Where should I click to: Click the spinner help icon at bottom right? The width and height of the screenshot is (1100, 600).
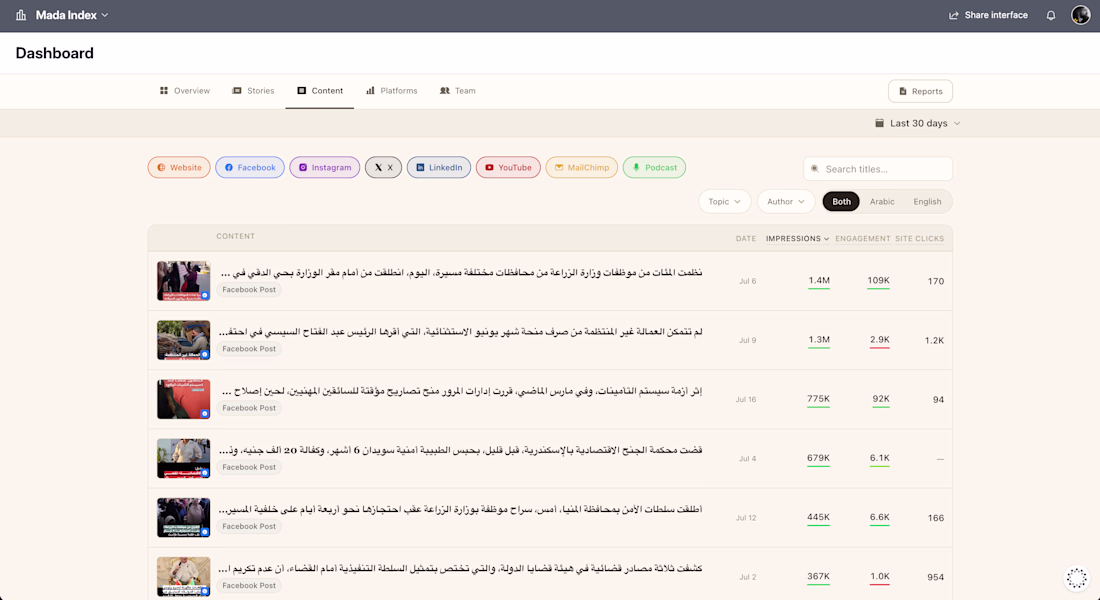tap(1076, 578)
